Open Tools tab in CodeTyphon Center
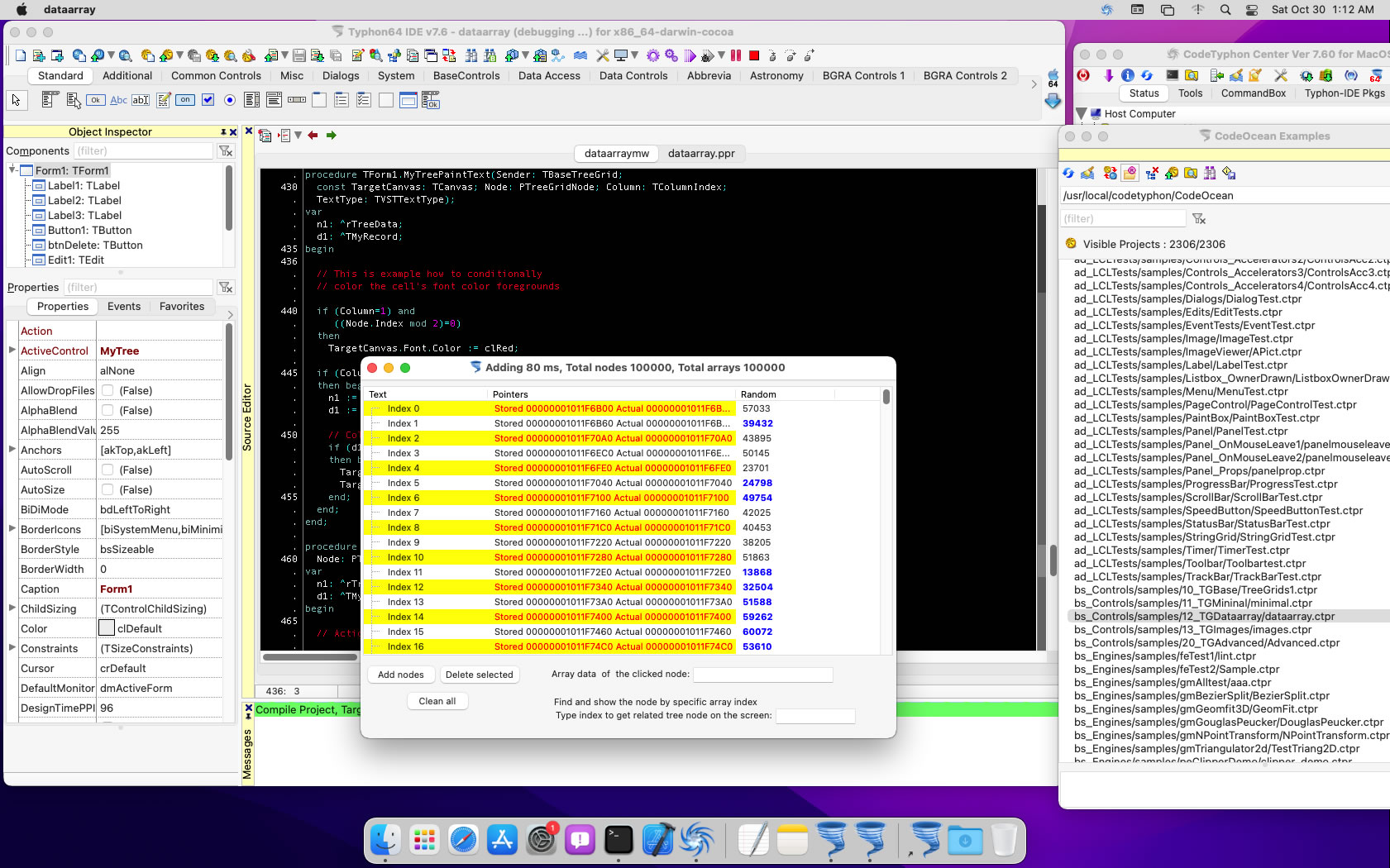Image resolution: width=1390 pixels, height=868 pixels. (1191, 93)
